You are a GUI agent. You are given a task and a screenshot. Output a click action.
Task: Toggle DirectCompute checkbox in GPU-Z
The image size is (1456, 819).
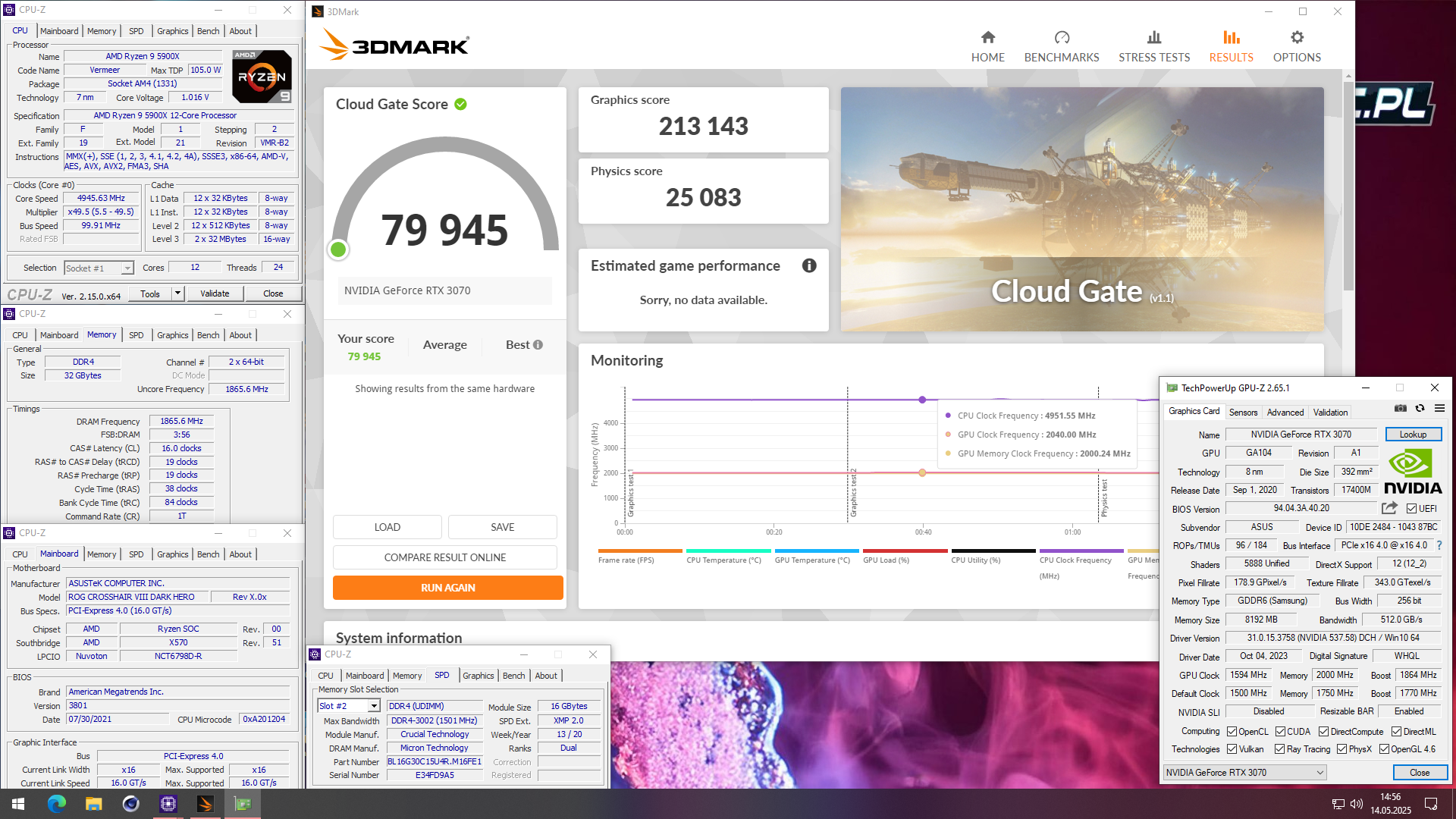1323,732
